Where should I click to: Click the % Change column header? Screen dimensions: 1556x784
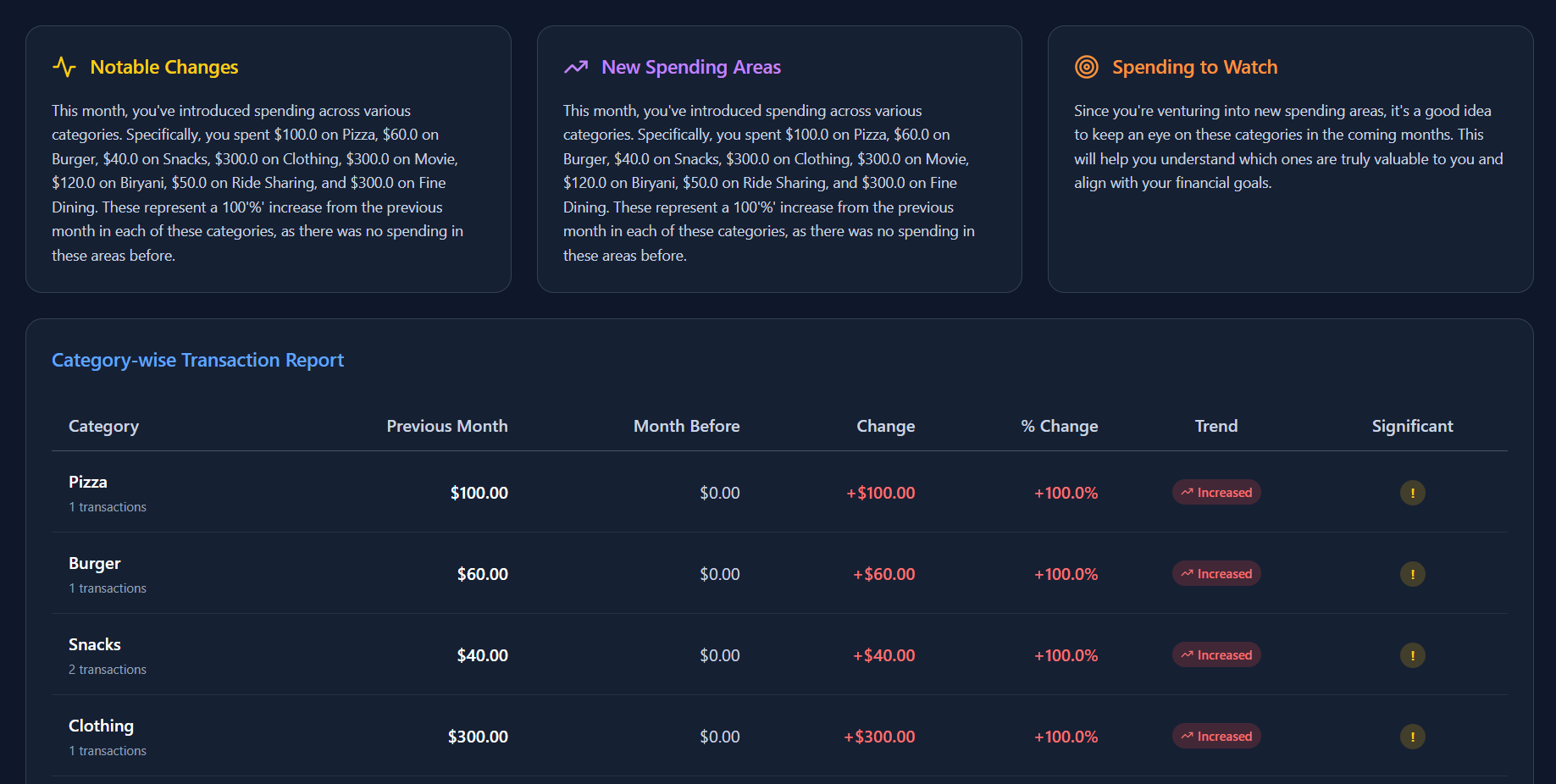click(x=1059, y=426)
